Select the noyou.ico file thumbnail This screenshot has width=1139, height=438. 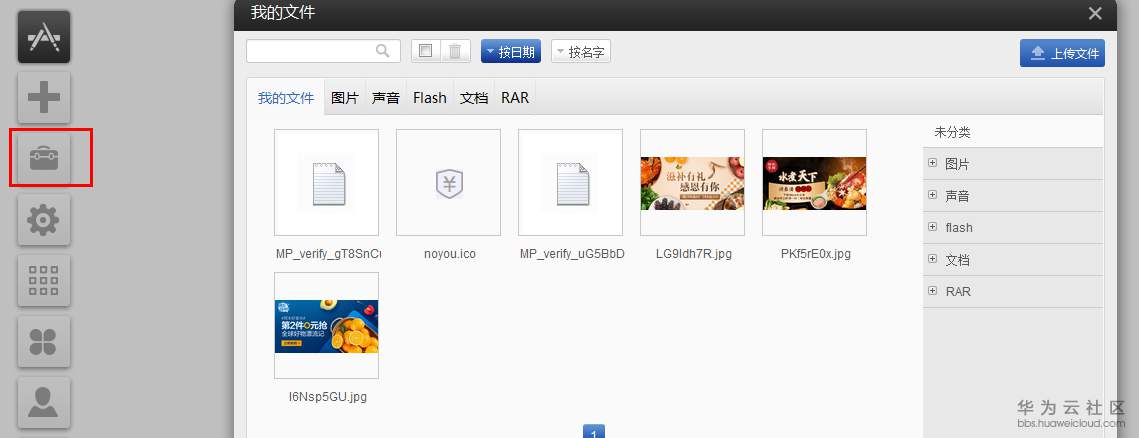448,182
